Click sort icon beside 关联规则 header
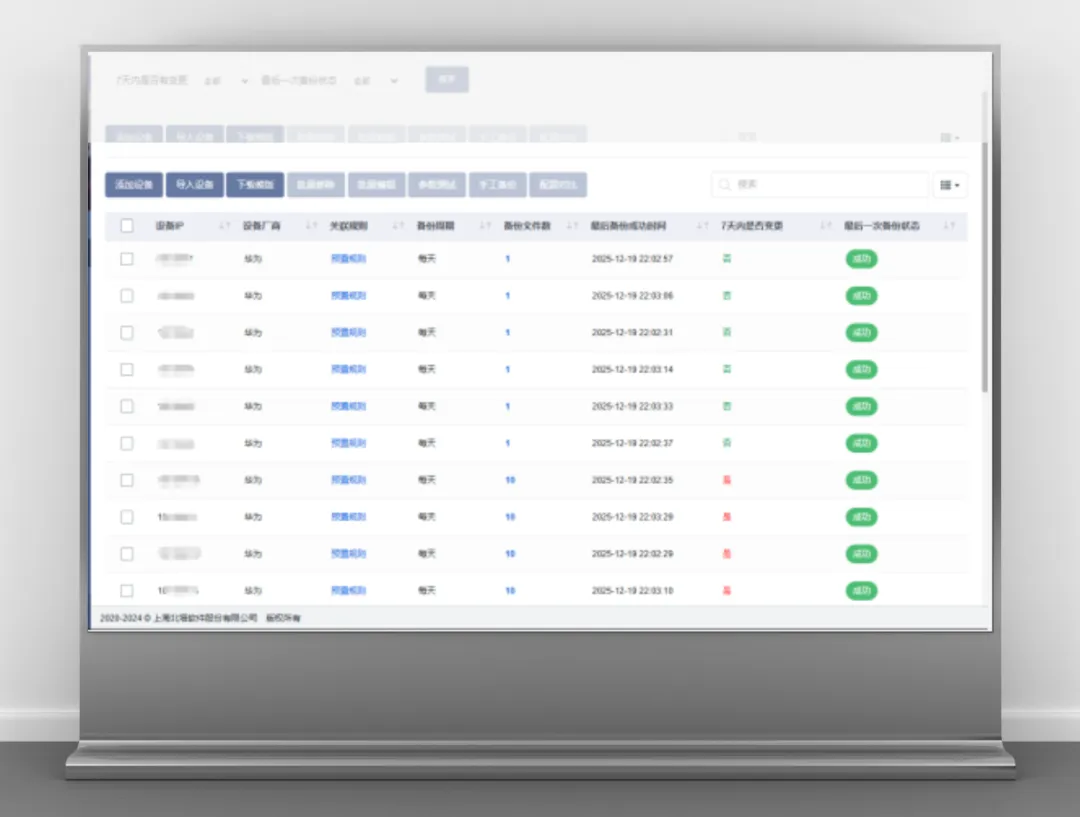 (x=398, y=226)
